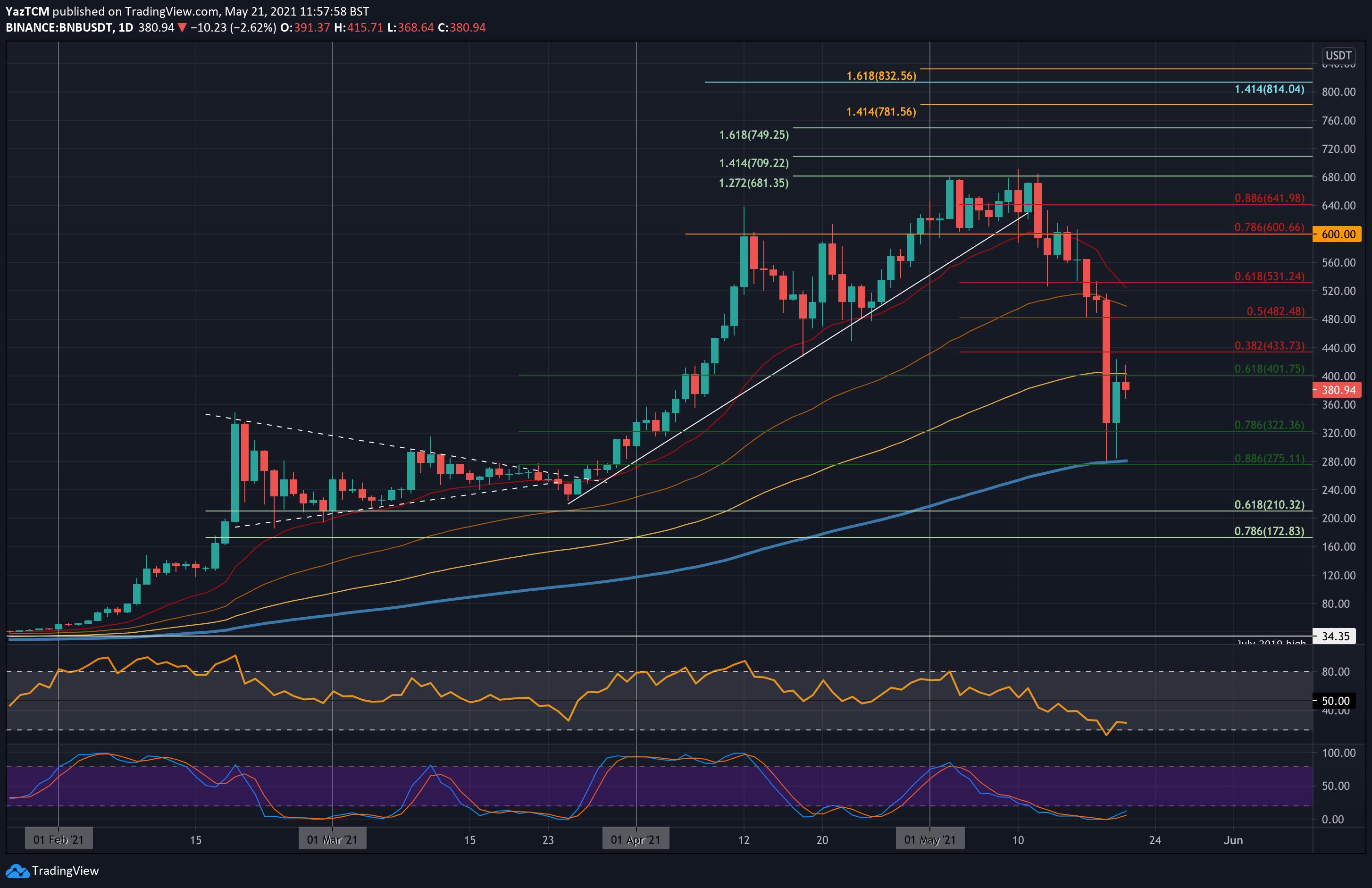Click the red 380.94 current price label
Image resolution: width=1372 pixels, height=888 pixels.
[x=1338, y=390]
